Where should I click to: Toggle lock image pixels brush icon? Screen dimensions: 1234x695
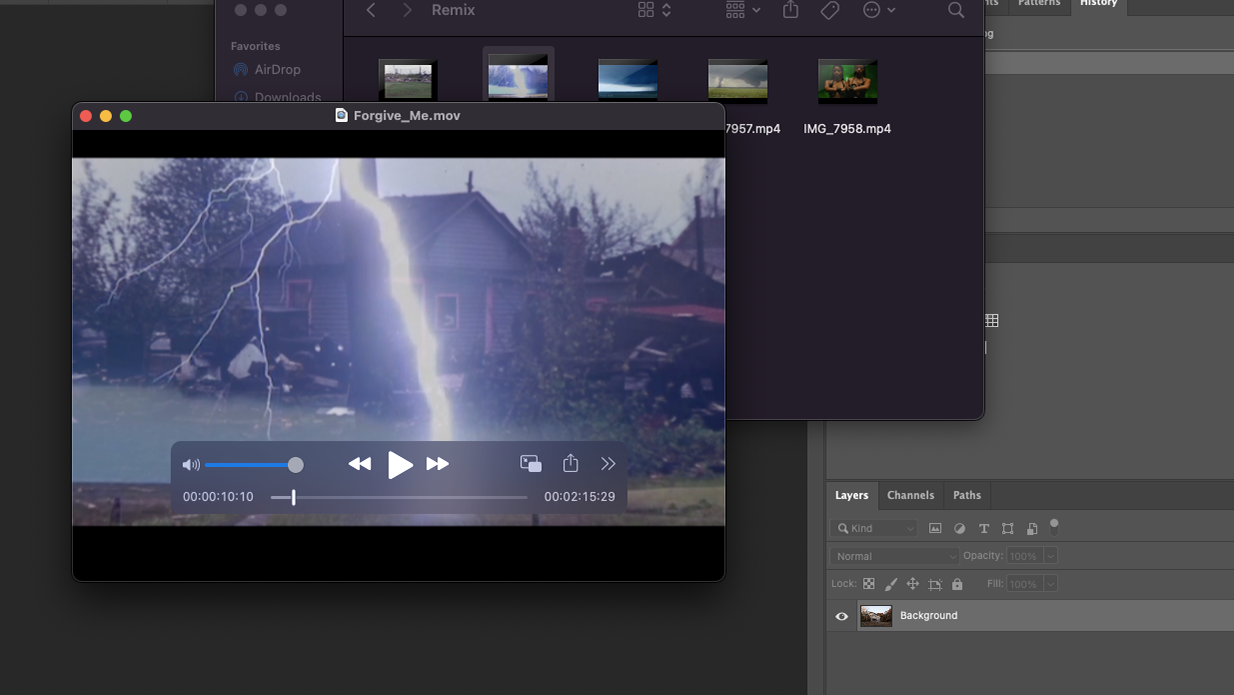891,584
